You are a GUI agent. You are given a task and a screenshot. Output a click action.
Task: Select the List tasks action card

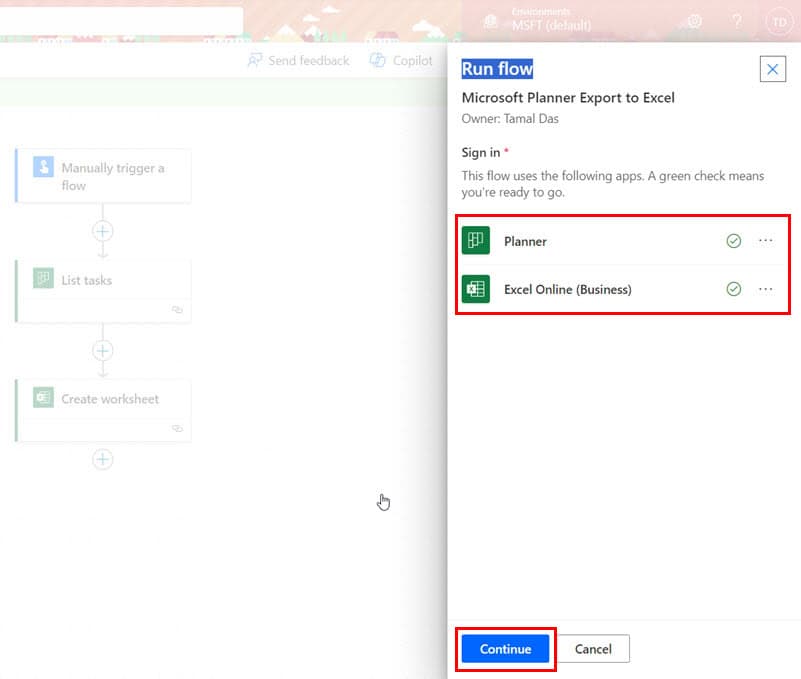(104, 291)
